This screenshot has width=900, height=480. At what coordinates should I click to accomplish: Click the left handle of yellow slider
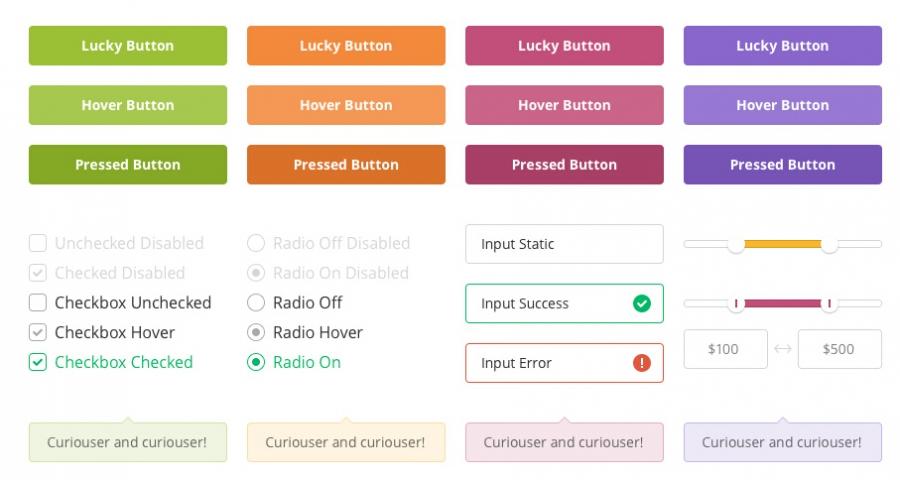click(736, 244)
